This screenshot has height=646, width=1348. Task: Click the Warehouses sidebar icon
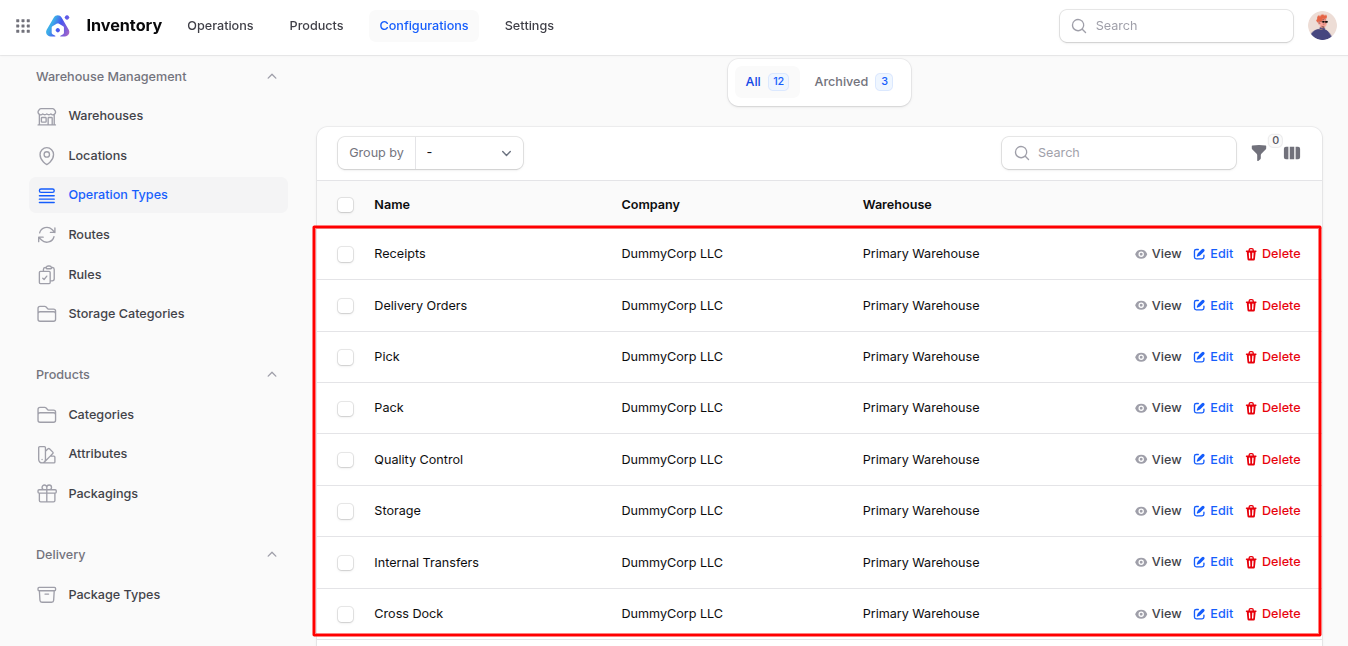47,116
